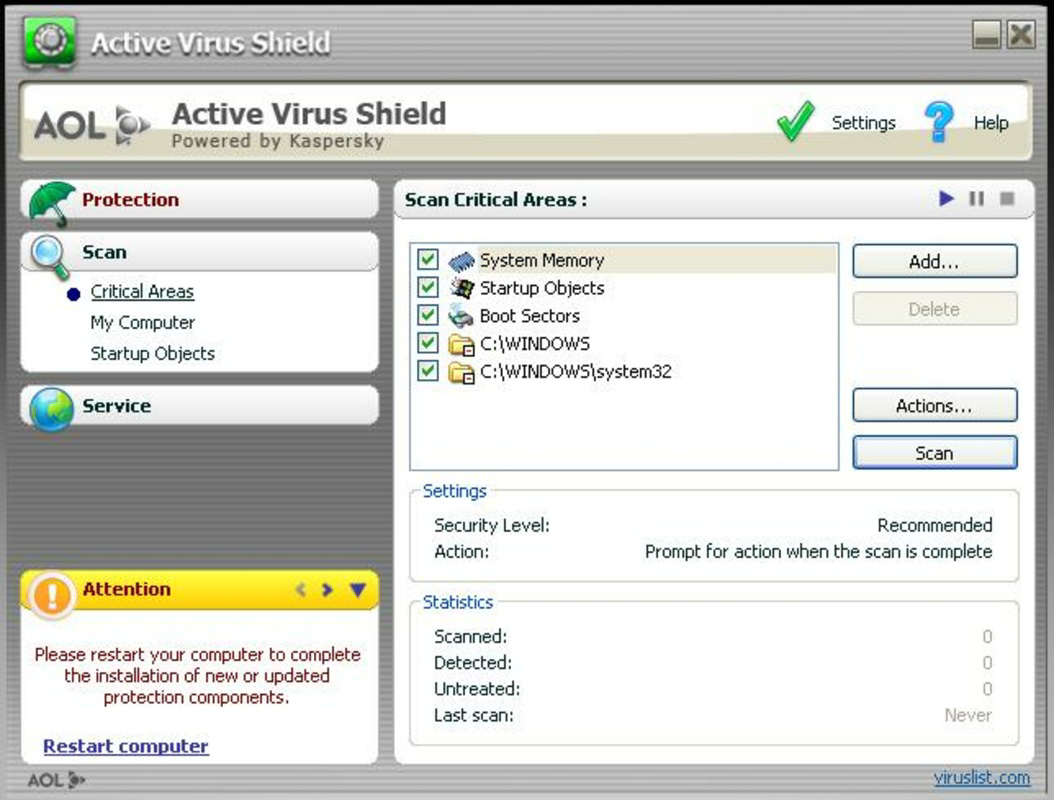Select My Computer scan task
This screenshot has height=800, width=1054.
[143, 323]
